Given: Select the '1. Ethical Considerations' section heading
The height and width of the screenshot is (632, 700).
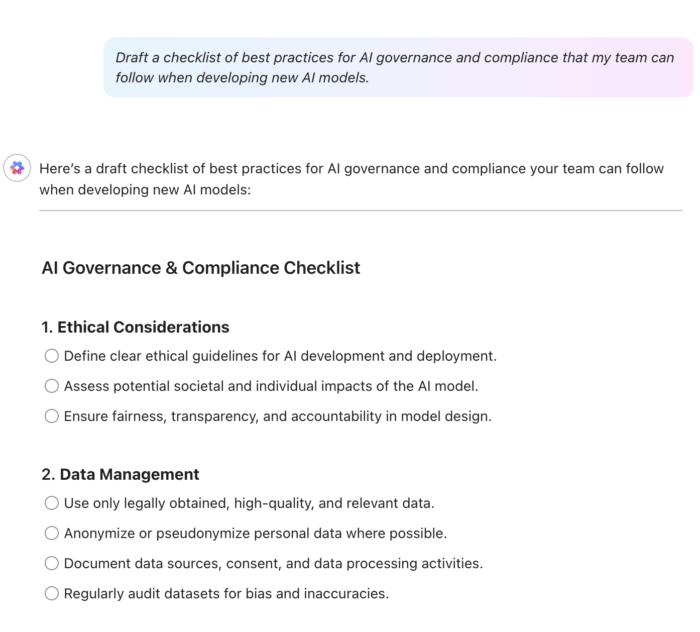Looking at the screenshot, I should [135, 327].
